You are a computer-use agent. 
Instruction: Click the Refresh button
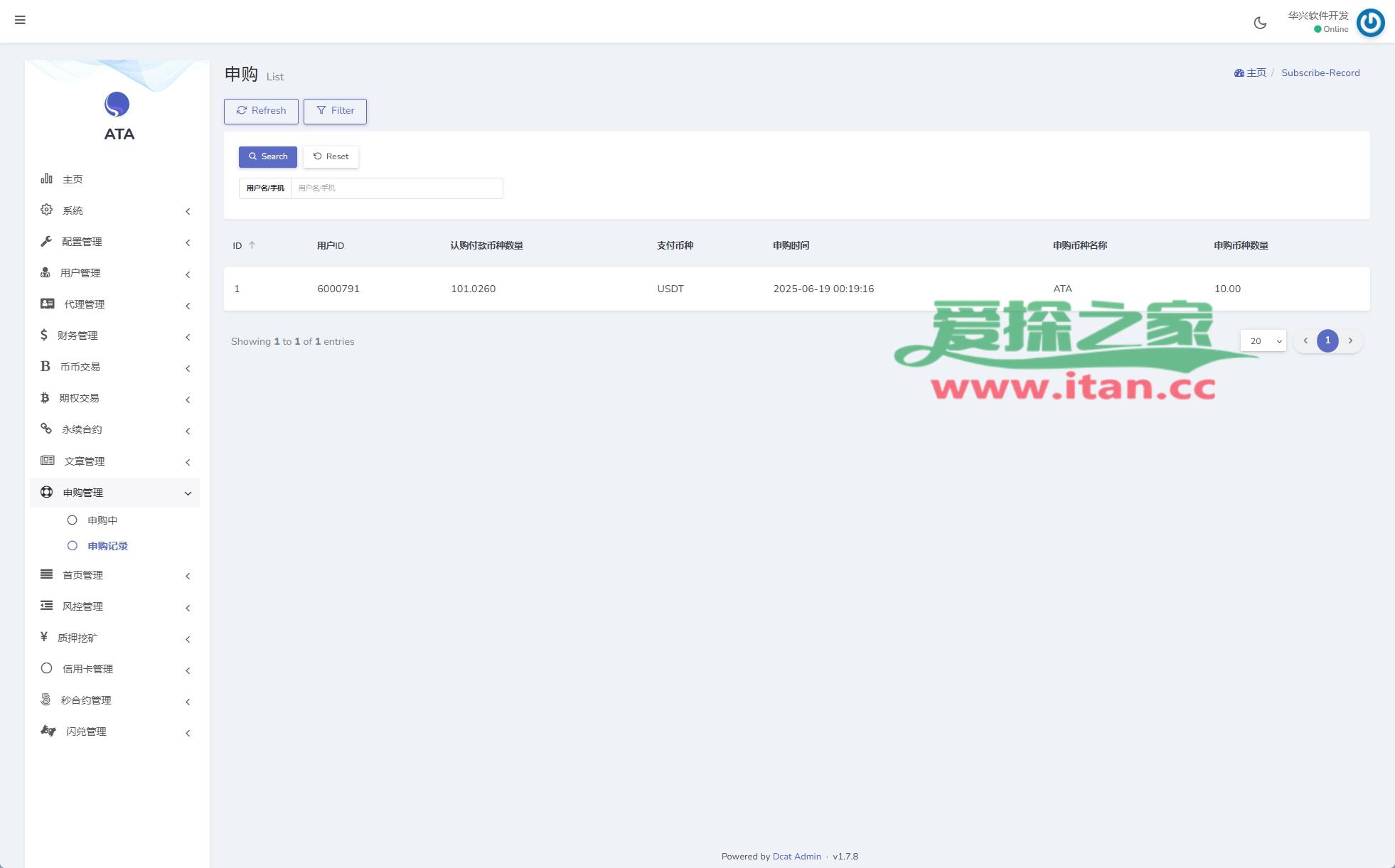261,111
